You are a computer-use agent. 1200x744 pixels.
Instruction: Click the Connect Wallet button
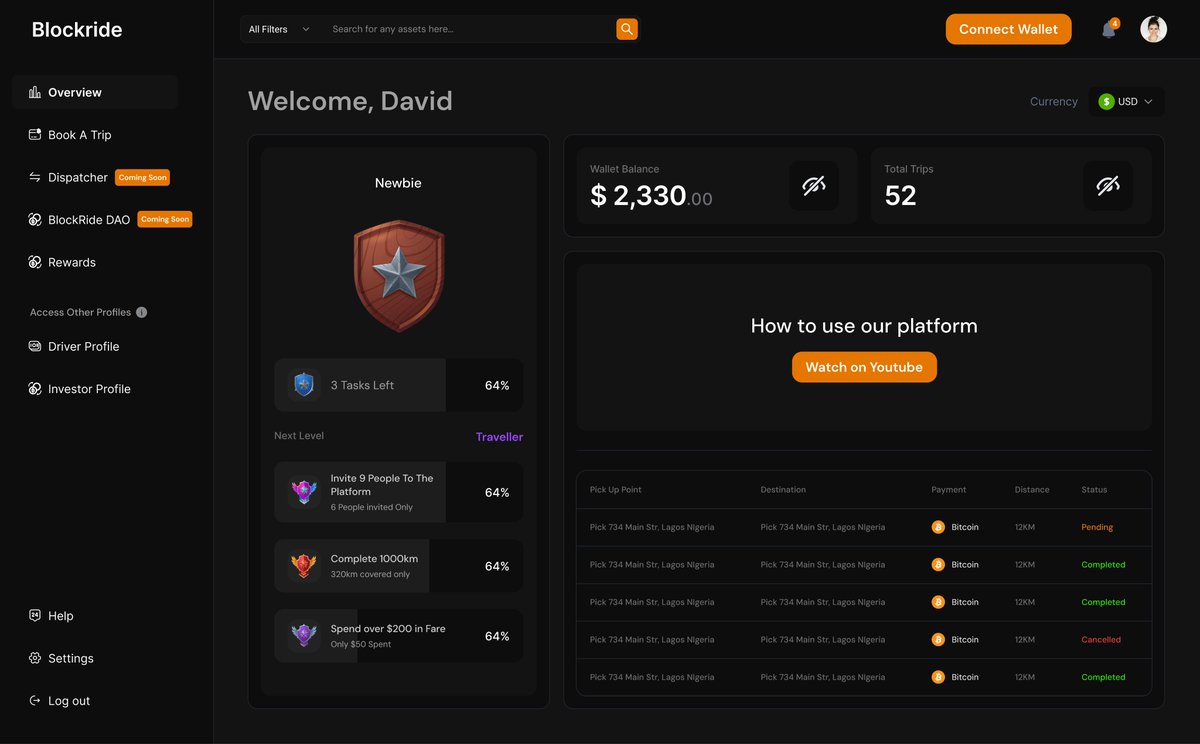coord(1008,29)
